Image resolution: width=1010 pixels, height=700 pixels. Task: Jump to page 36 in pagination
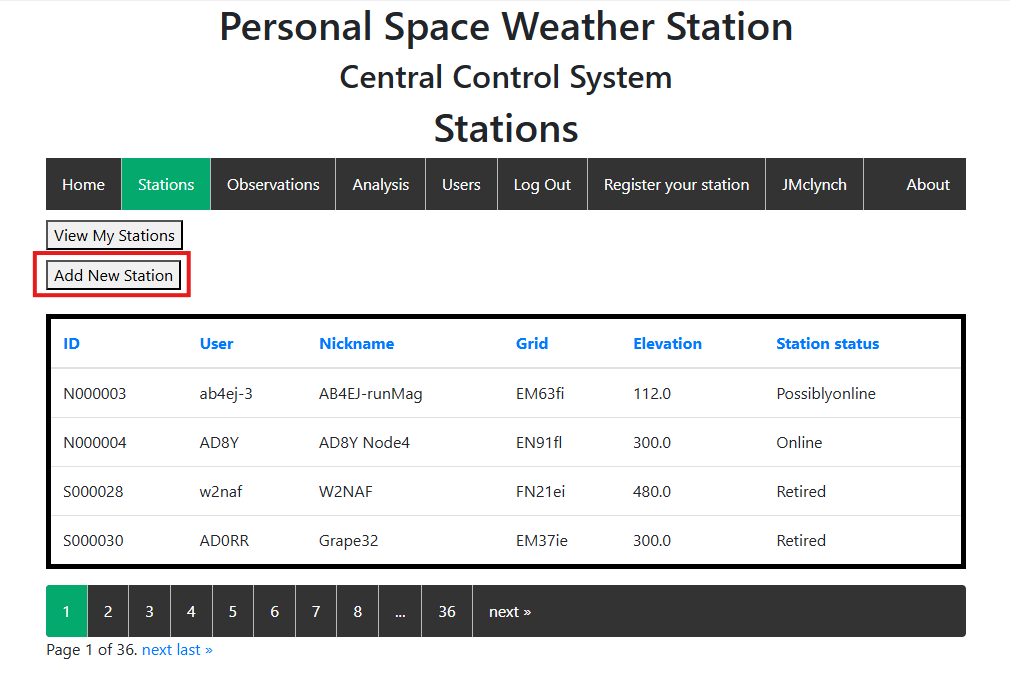tap(446, 611)
